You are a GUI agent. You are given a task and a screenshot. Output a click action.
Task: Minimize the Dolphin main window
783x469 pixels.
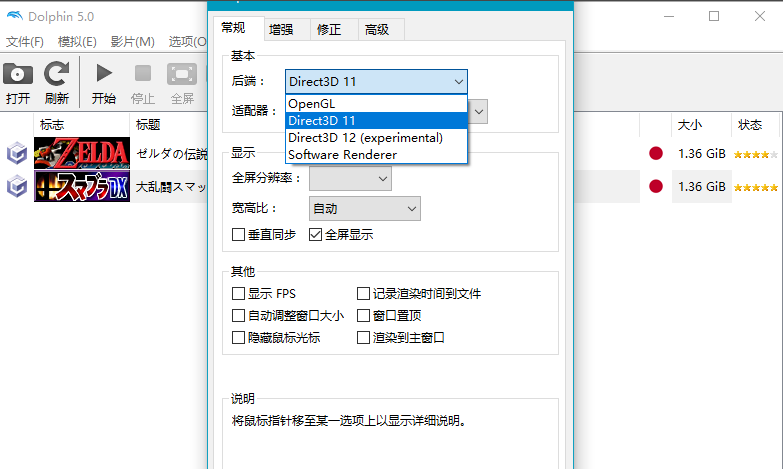(x=669, y=16)
